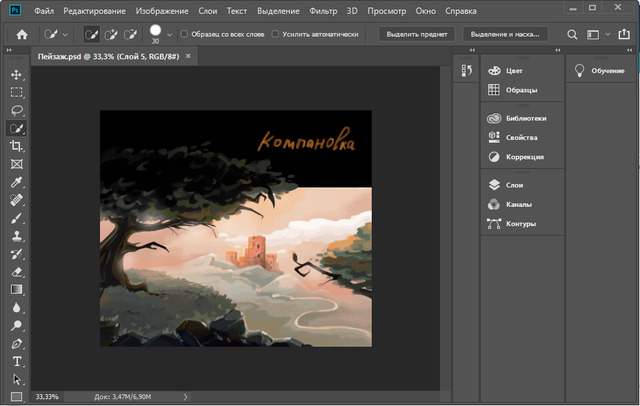Screen dimensions: 640x406
Task: Click the Home icon in options bar
Action: tap(21, 34)
